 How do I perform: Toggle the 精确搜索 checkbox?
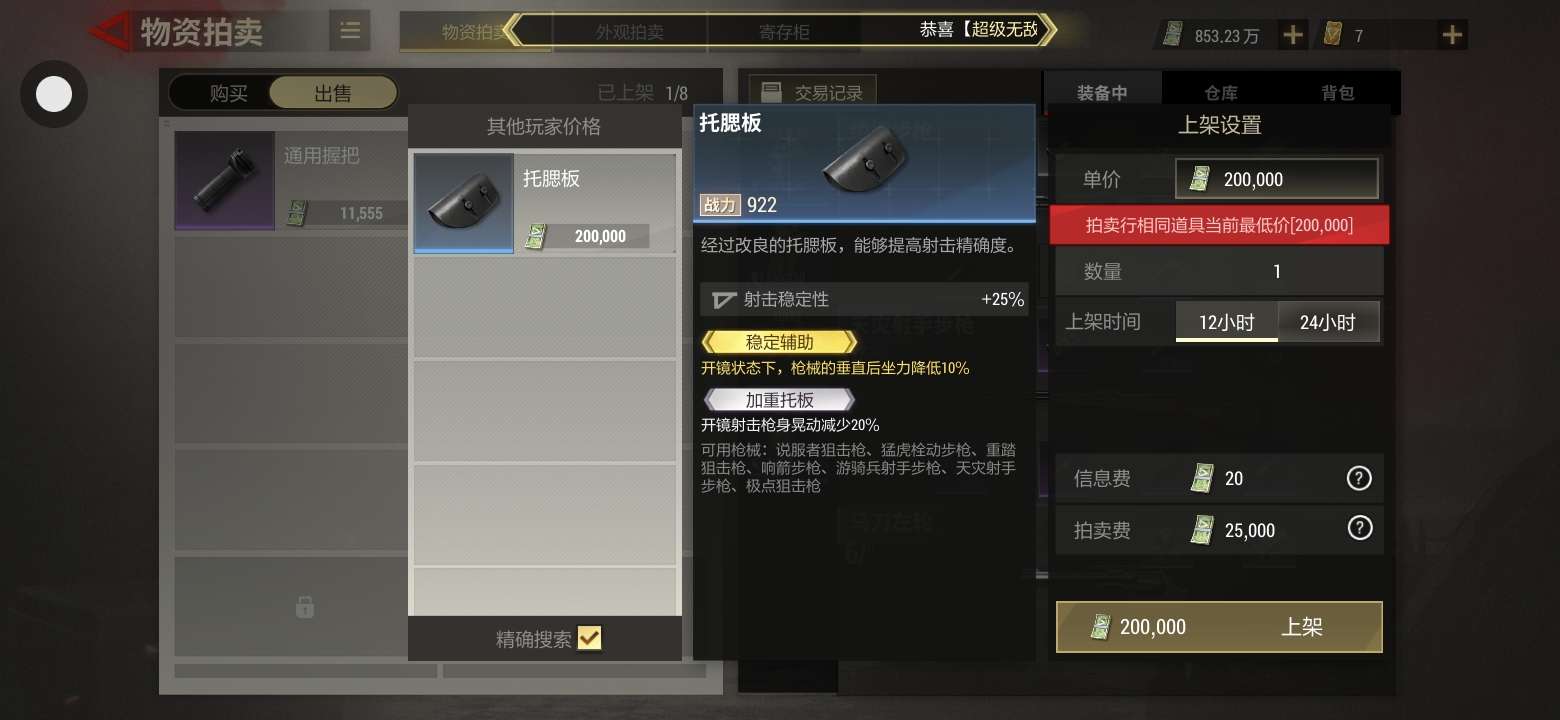[589, 638]
